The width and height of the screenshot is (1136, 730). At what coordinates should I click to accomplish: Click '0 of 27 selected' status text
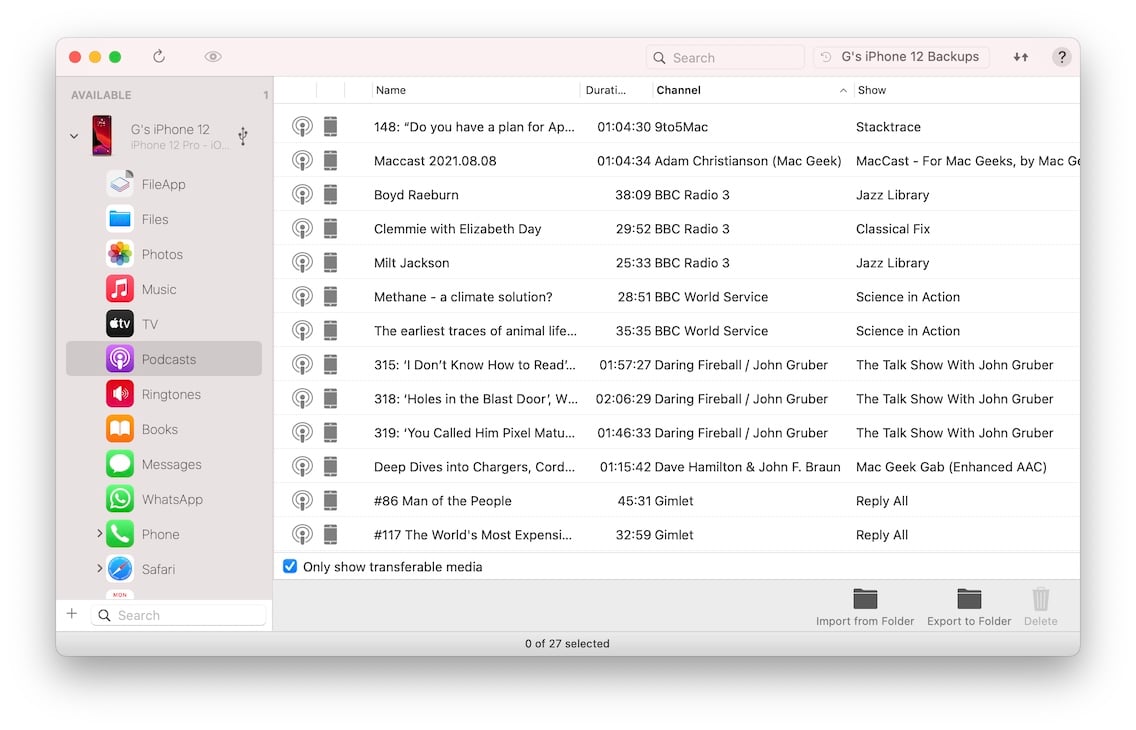[x=567, y=643]
